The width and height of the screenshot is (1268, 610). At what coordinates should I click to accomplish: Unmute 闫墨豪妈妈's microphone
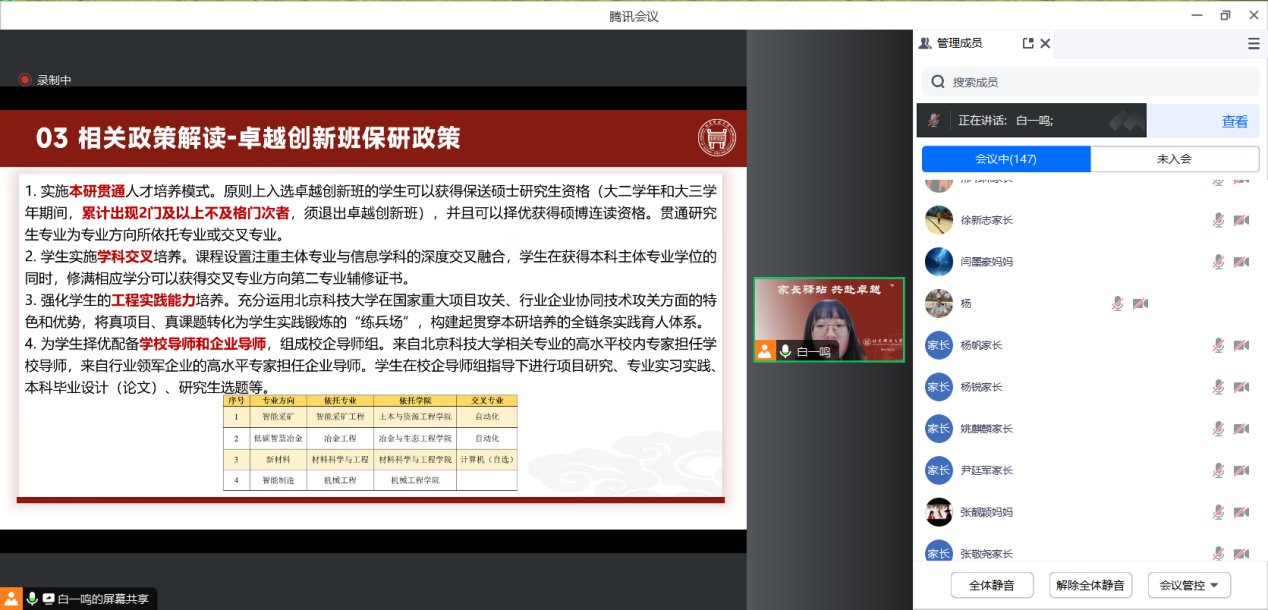click(1218, 262)
